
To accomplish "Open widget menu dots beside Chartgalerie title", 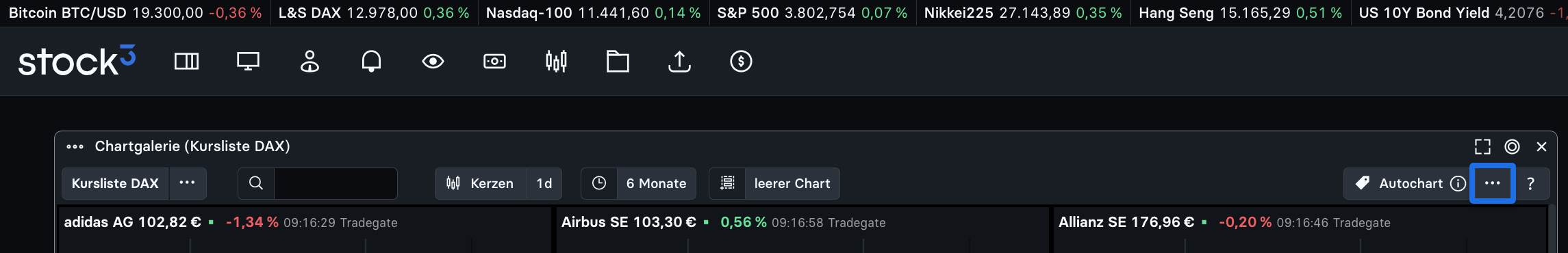I will [x=75, y=146].
